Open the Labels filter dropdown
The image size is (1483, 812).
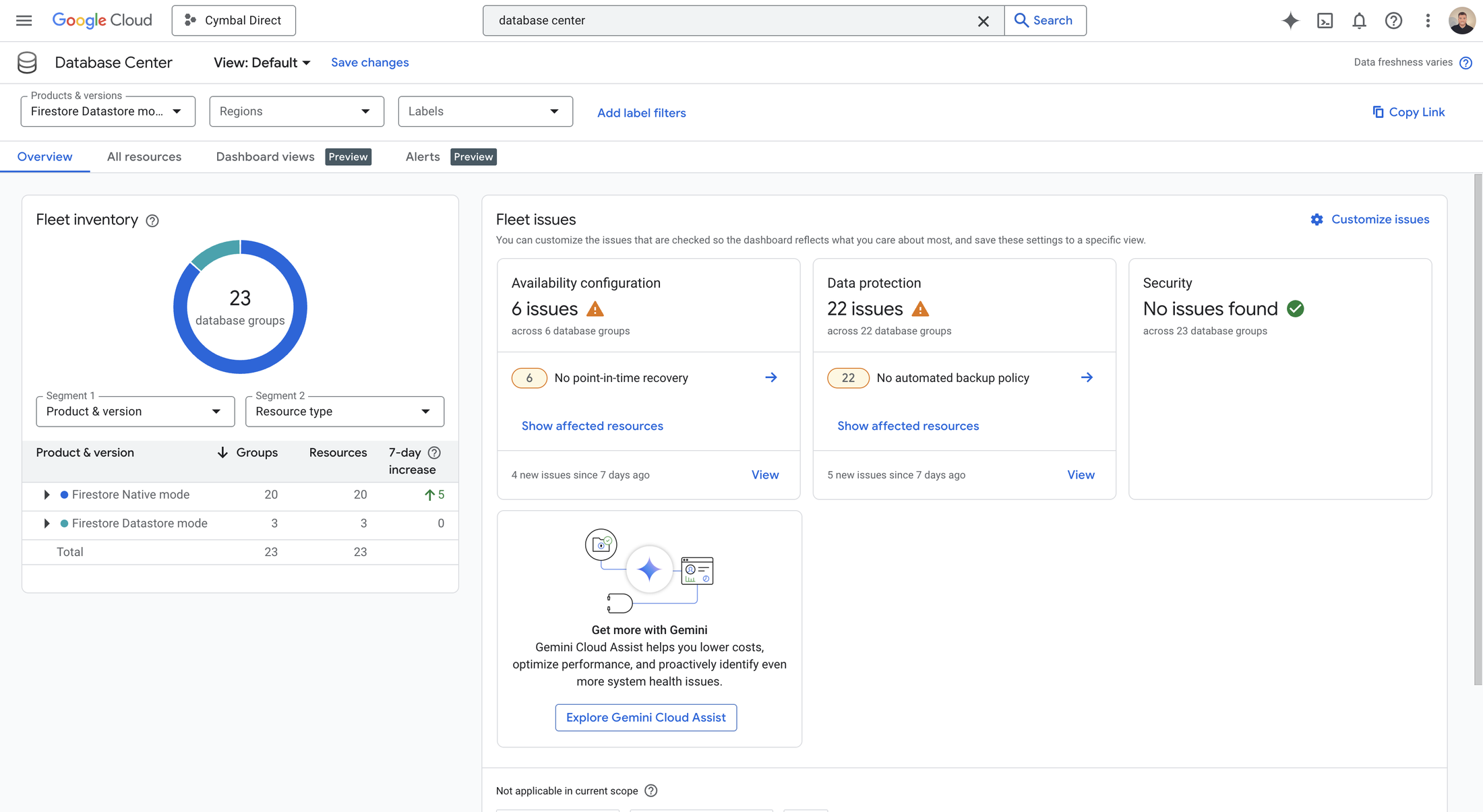[485, 111]
